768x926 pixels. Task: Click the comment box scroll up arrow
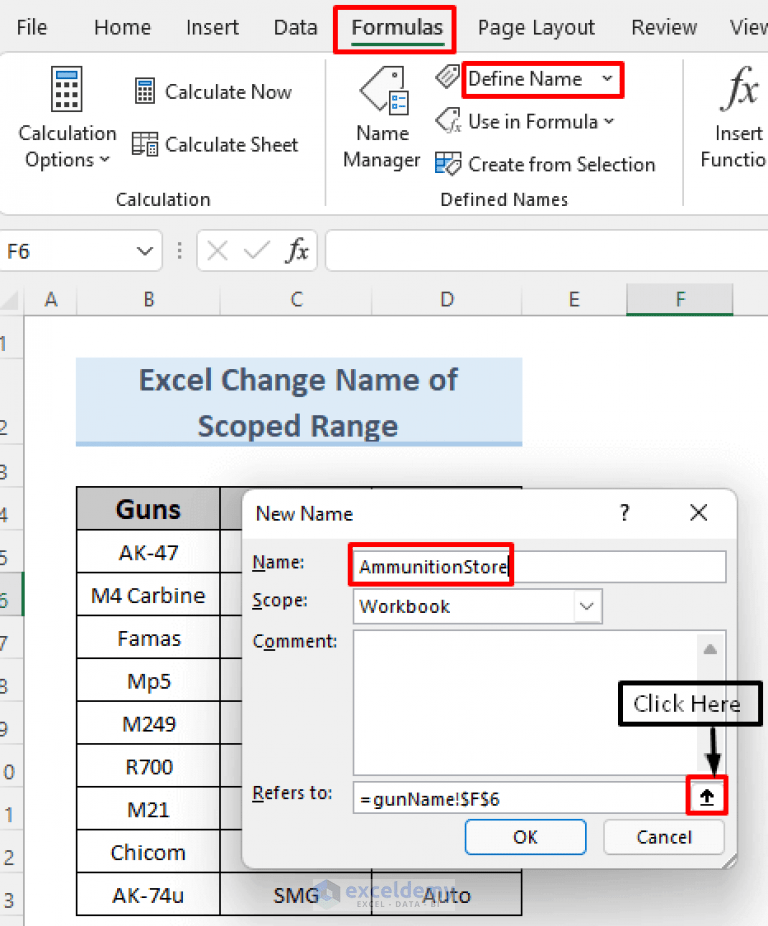click(711, 650)
